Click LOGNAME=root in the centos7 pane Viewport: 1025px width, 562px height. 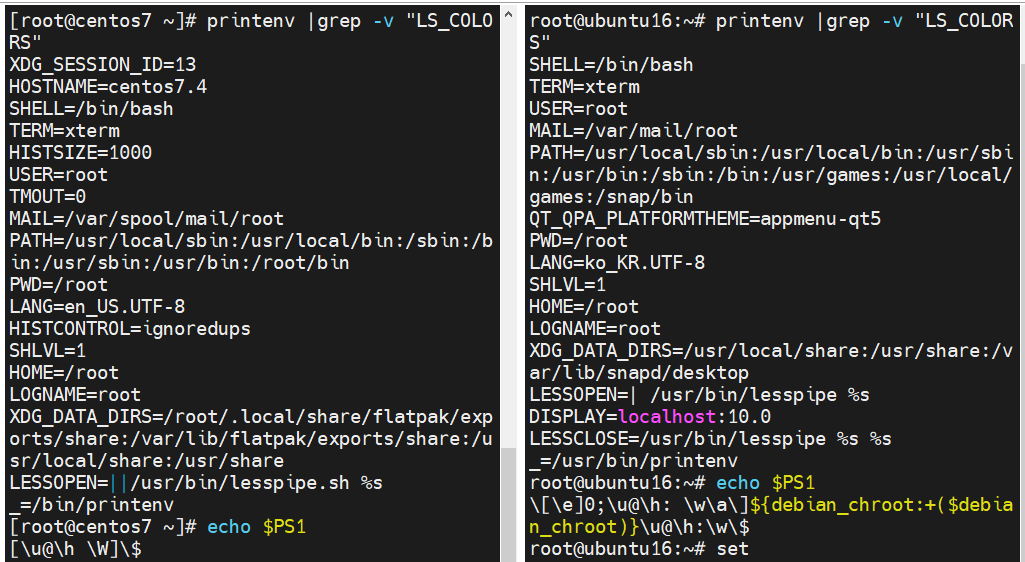point(75,395)
